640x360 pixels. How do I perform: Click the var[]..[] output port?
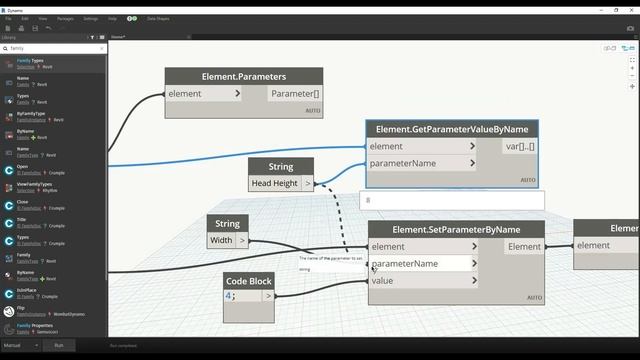coord(520,146)
